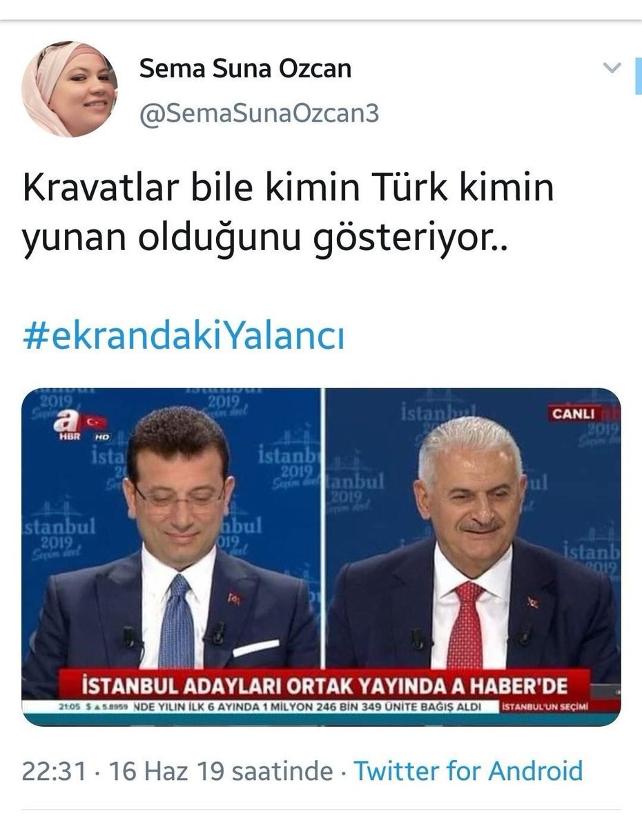Open the #ekrandakiYalancı hashtag
Viewport: 642px width, 829px height.
[x=184, y=336]
